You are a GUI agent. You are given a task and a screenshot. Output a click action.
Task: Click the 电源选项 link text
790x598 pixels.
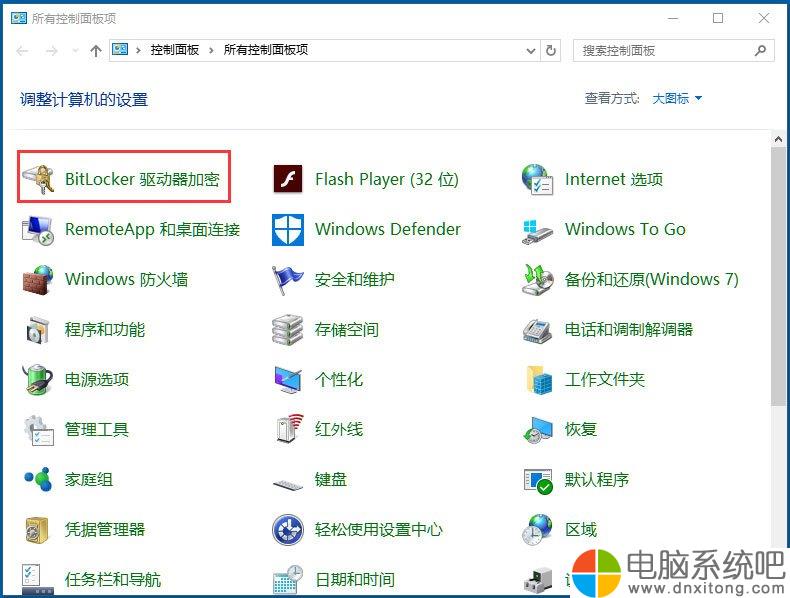pos(97,379)
